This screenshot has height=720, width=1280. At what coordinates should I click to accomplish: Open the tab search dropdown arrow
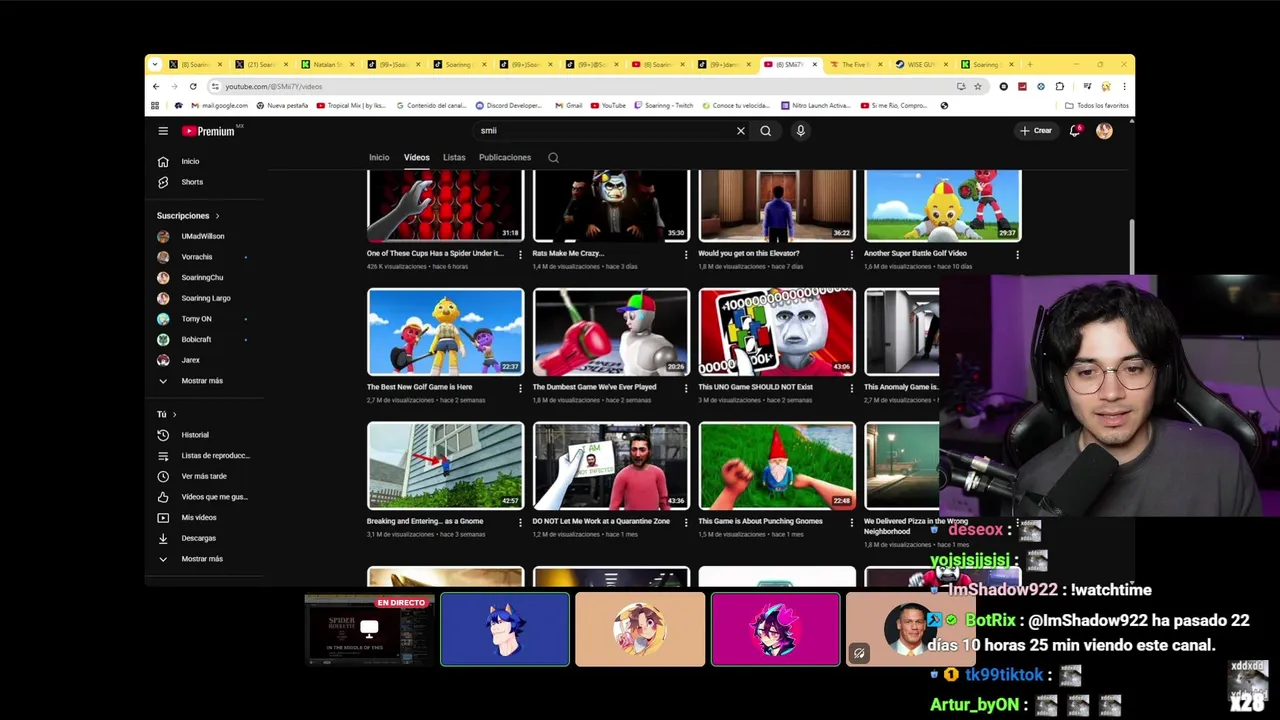point(154,64)
